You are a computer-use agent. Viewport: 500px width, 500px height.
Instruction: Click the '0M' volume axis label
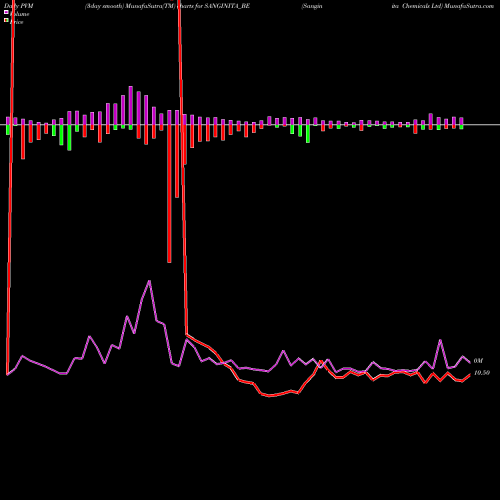coord(478,361)
